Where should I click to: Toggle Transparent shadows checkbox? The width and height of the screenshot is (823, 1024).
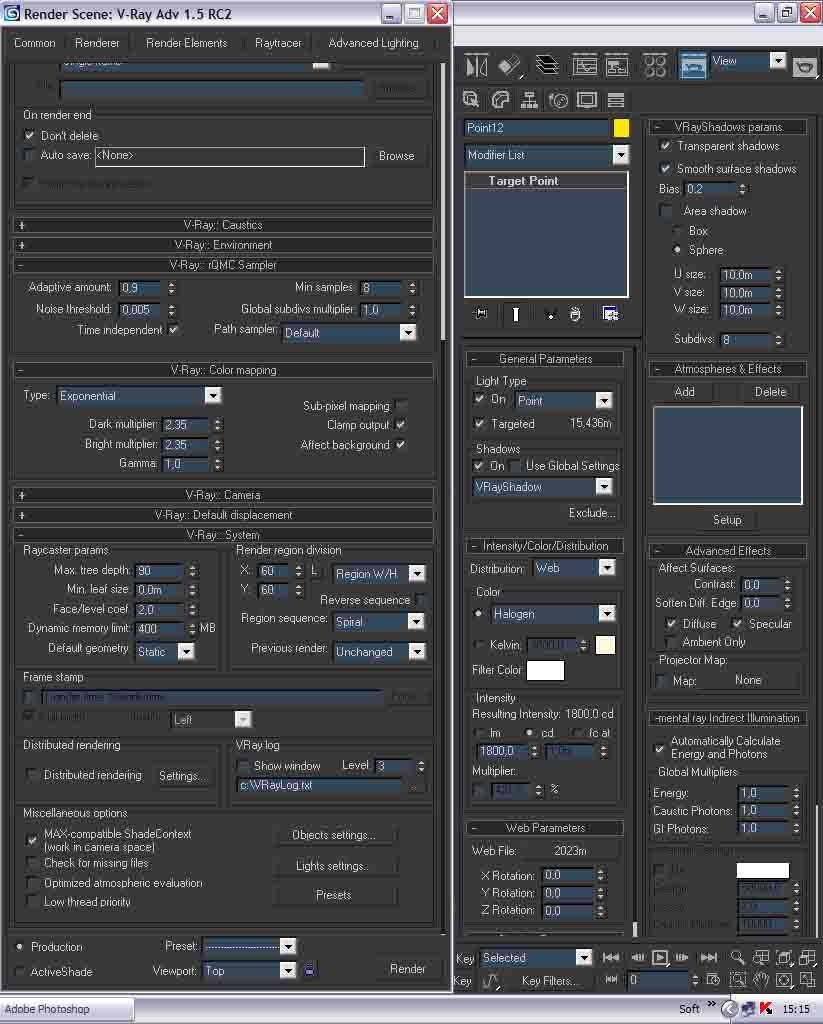coord(665,146)
